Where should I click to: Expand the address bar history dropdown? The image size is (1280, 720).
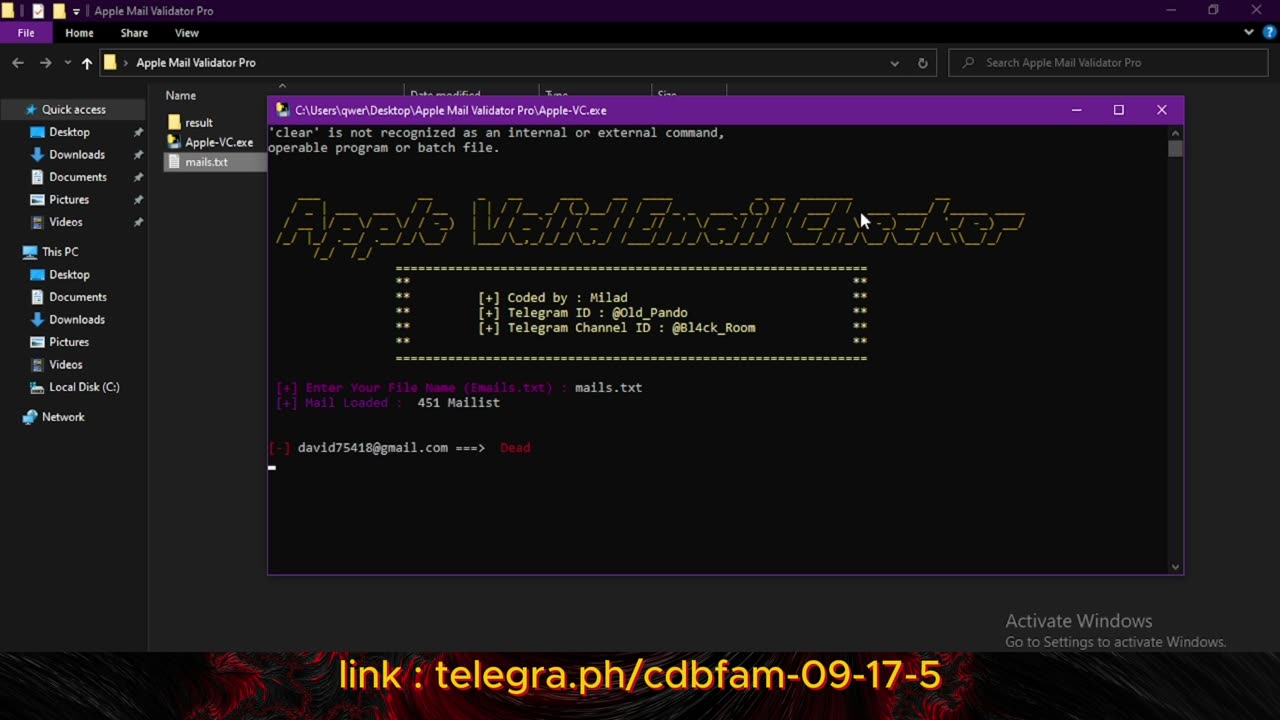click(x=894, y=63)
